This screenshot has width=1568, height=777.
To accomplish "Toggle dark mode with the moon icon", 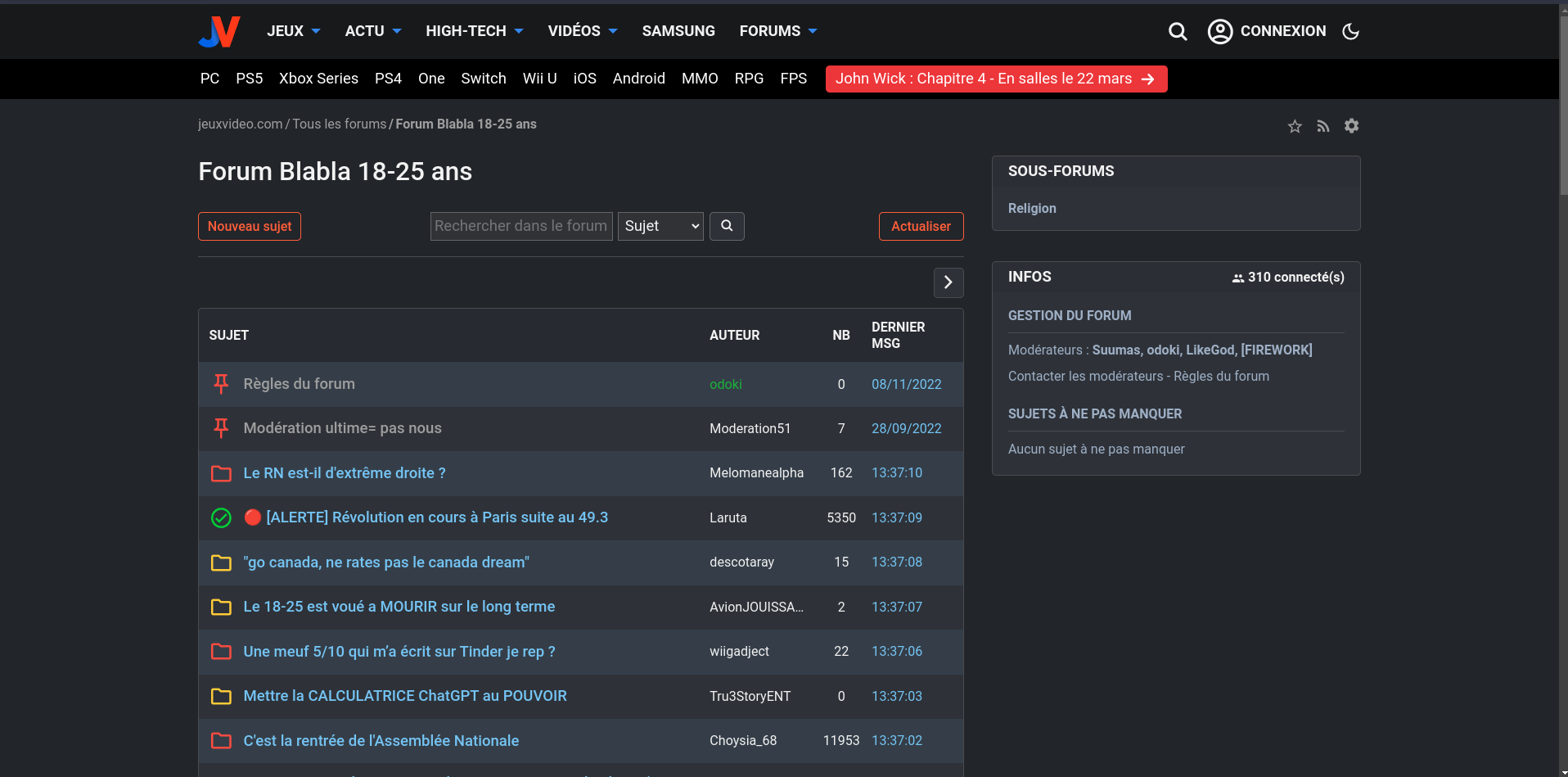I will [x=1350, y=31].
